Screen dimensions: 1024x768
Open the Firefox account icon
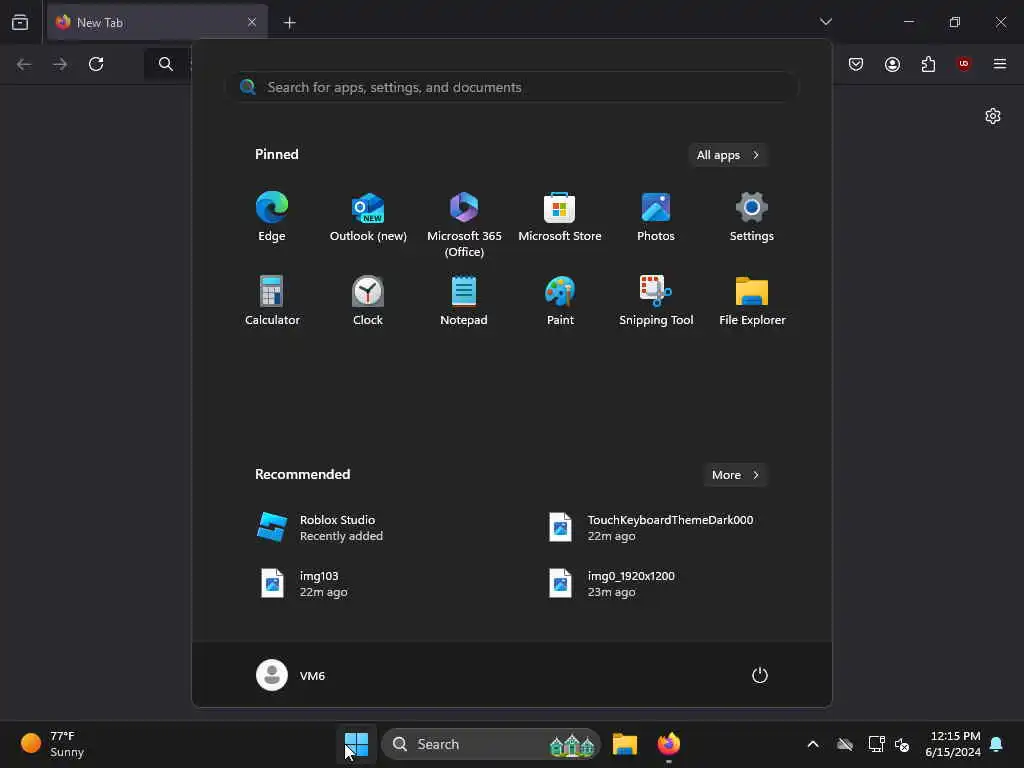[x=892, y=64]
